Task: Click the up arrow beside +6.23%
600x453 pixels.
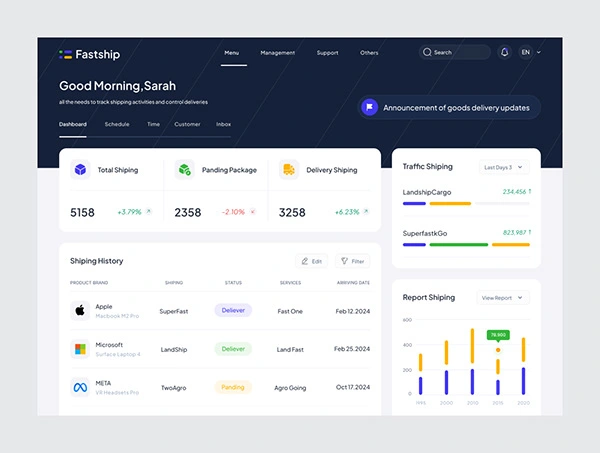Action: [366, 211]
